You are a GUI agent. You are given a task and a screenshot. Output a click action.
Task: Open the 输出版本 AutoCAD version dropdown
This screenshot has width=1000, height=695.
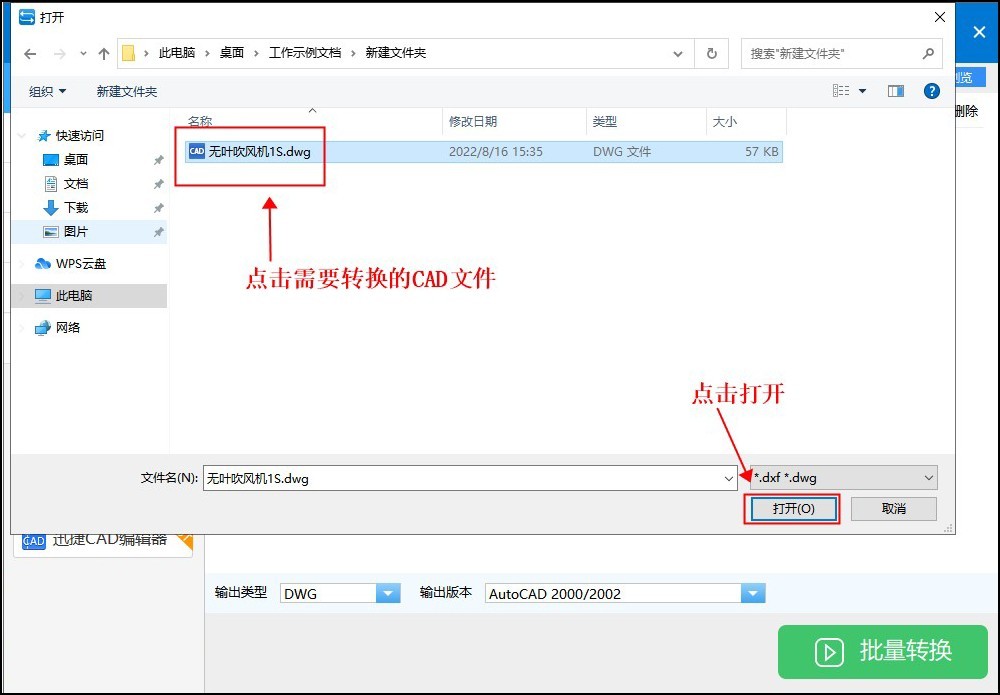[753, 593]
